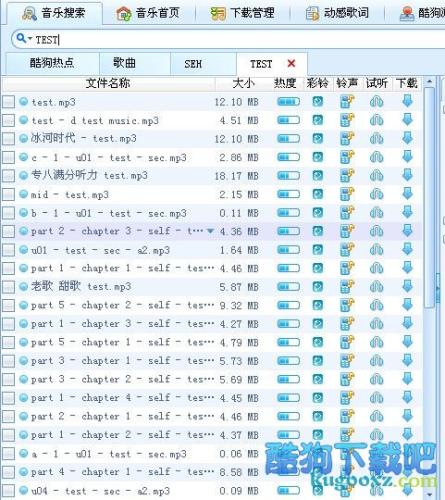
Task: Set color ring for 专八满分听力 test.mp3
Action: click(x=317, y=175)
